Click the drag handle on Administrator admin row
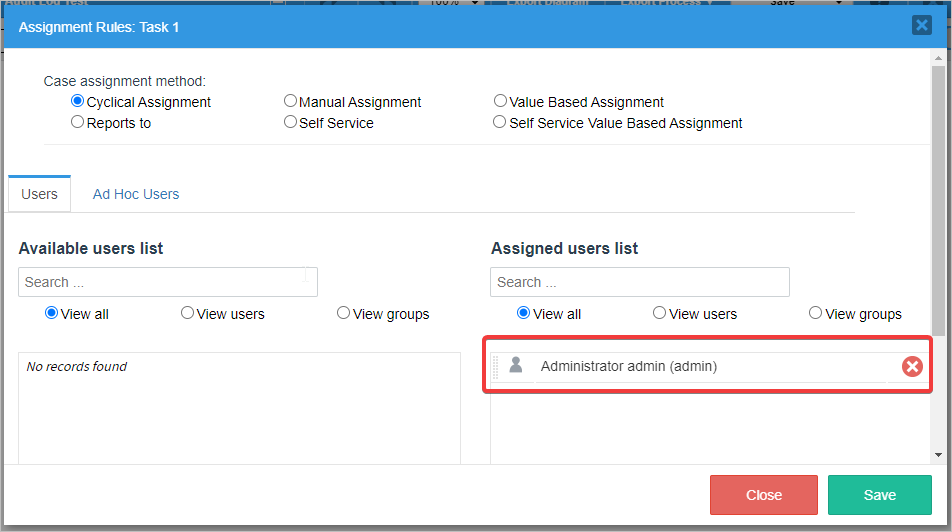The height and width of the screenshot is (532, 952). 496,367
